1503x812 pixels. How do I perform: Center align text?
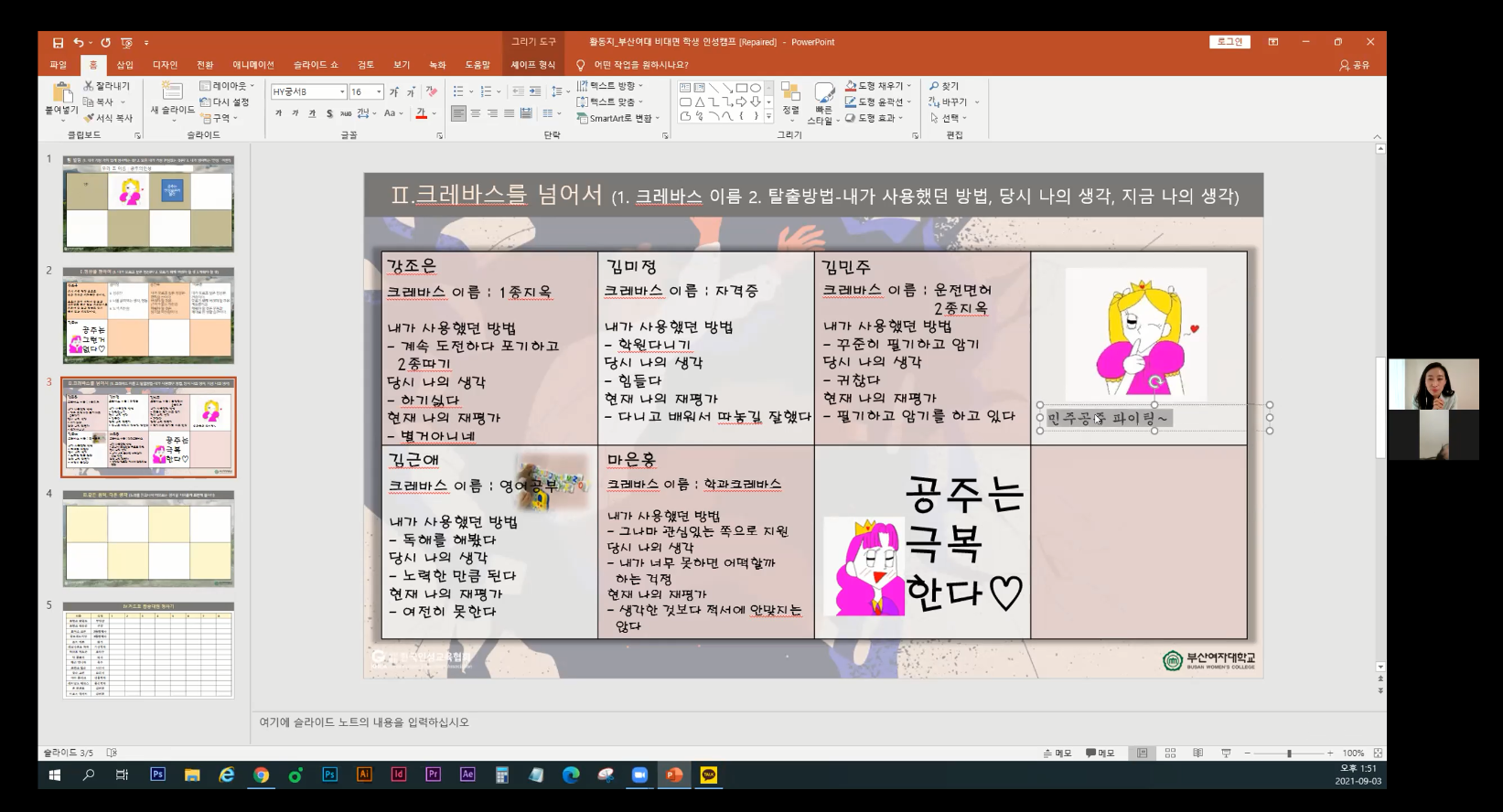click(476, 113)
